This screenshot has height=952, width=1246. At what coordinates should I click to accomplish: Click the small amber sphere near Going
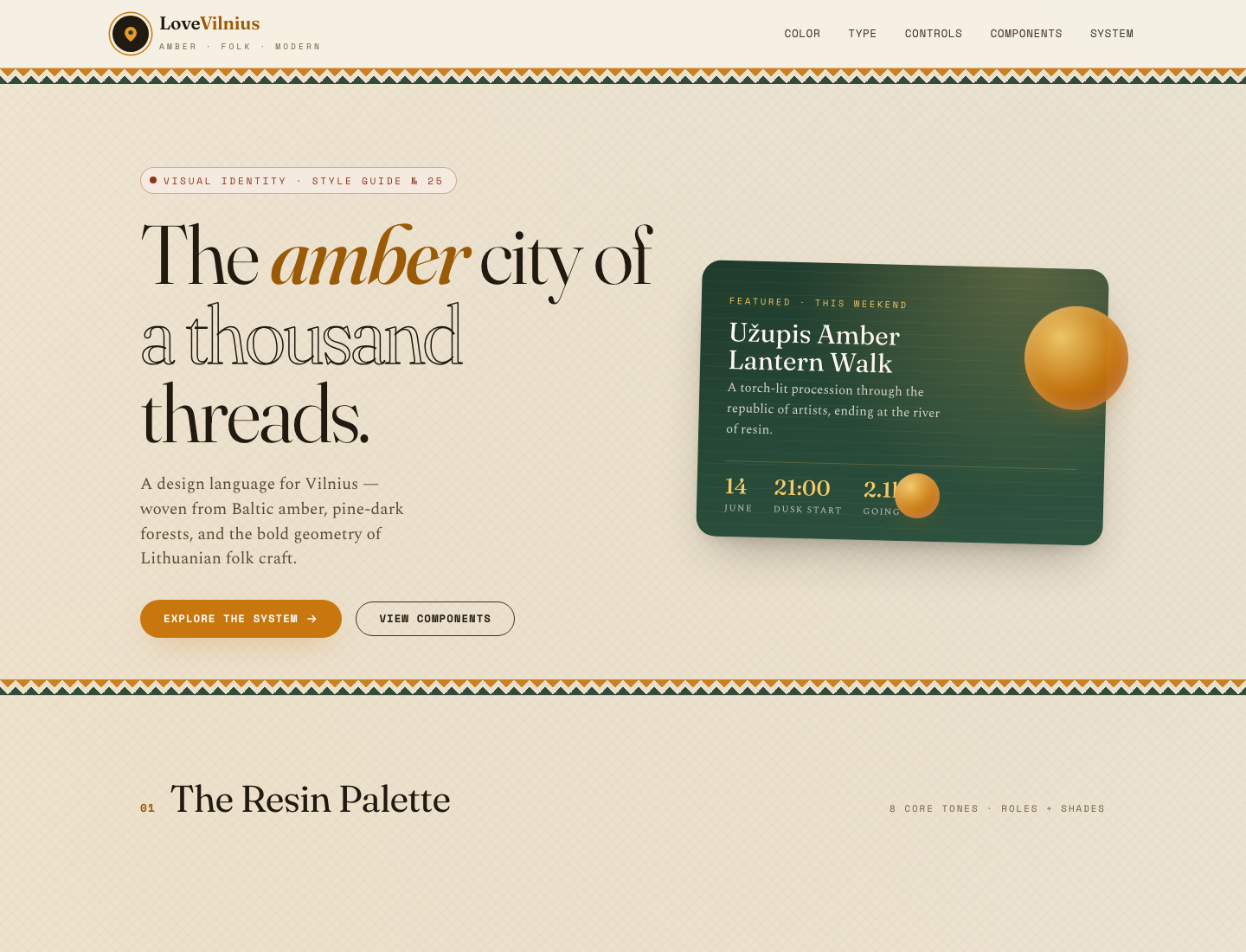click(x=917, y=496)
